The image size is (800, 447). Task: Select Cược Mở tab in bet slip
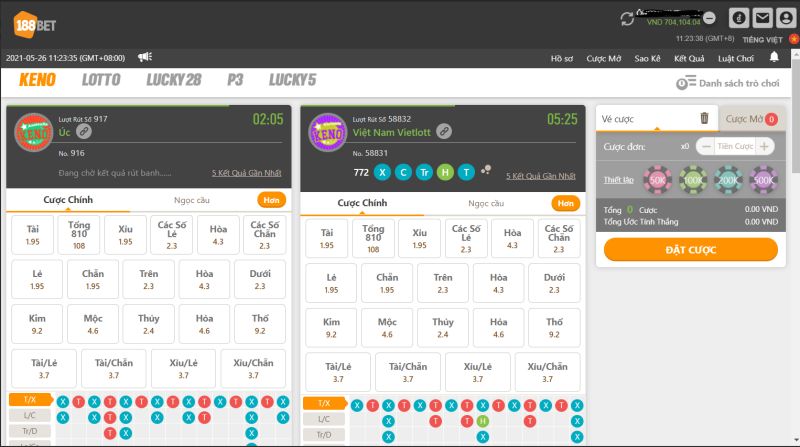click(x=751, y=118)
